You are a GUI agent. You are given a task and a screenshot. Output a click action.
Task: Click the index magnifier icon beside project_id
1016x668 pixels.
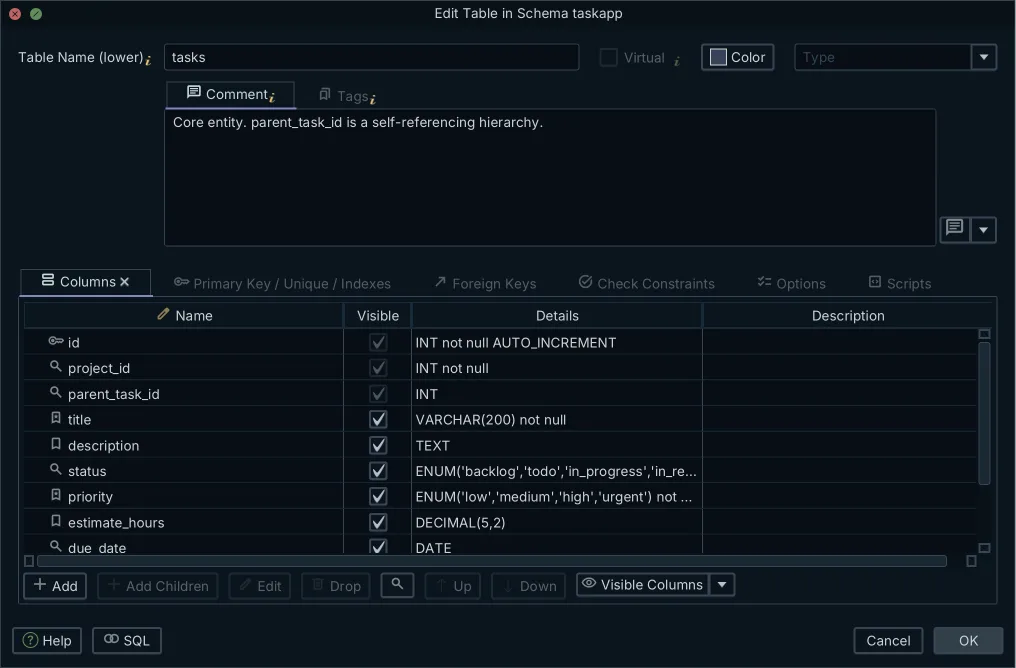[56, 367]
